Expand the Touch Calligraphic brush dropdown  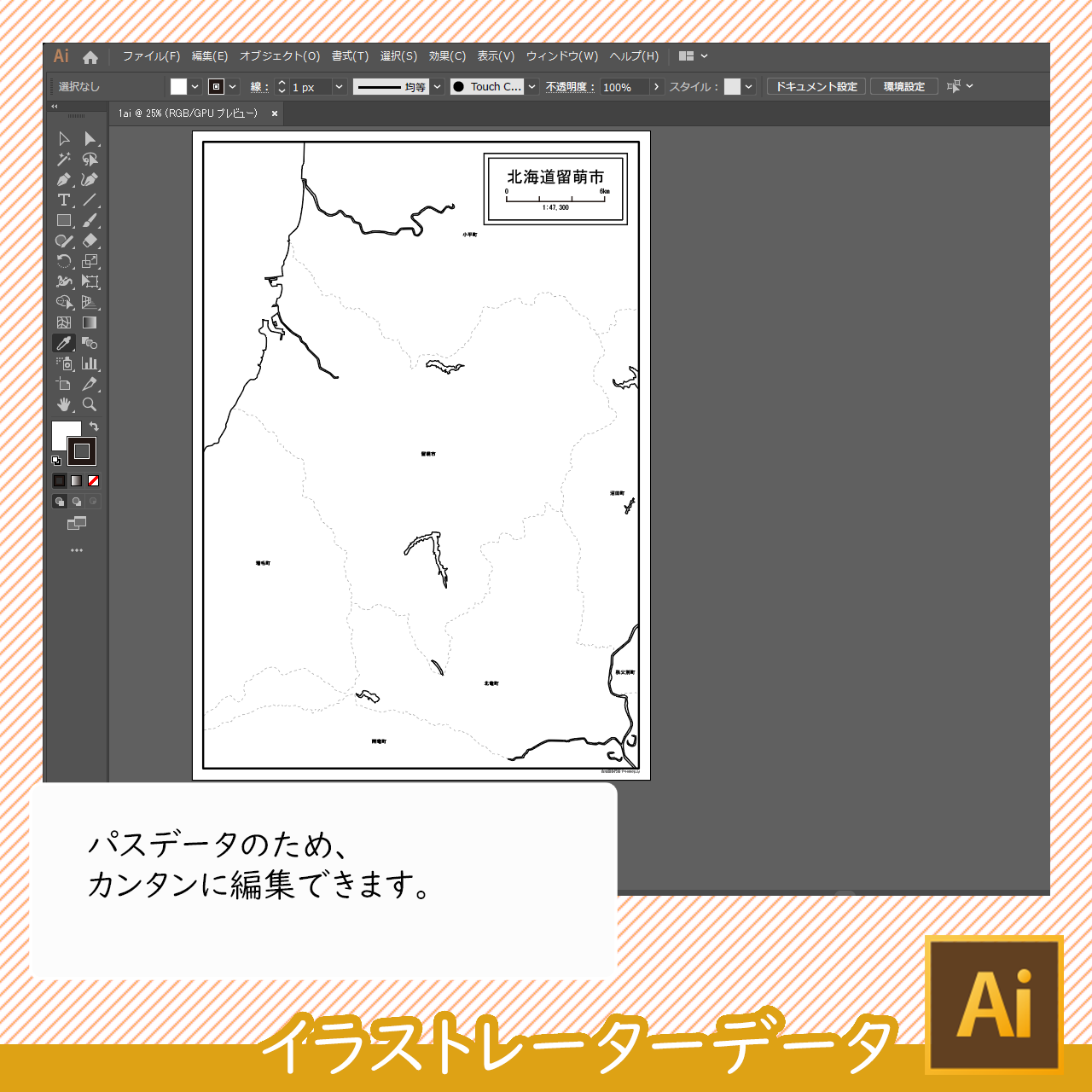coord(532,87)
